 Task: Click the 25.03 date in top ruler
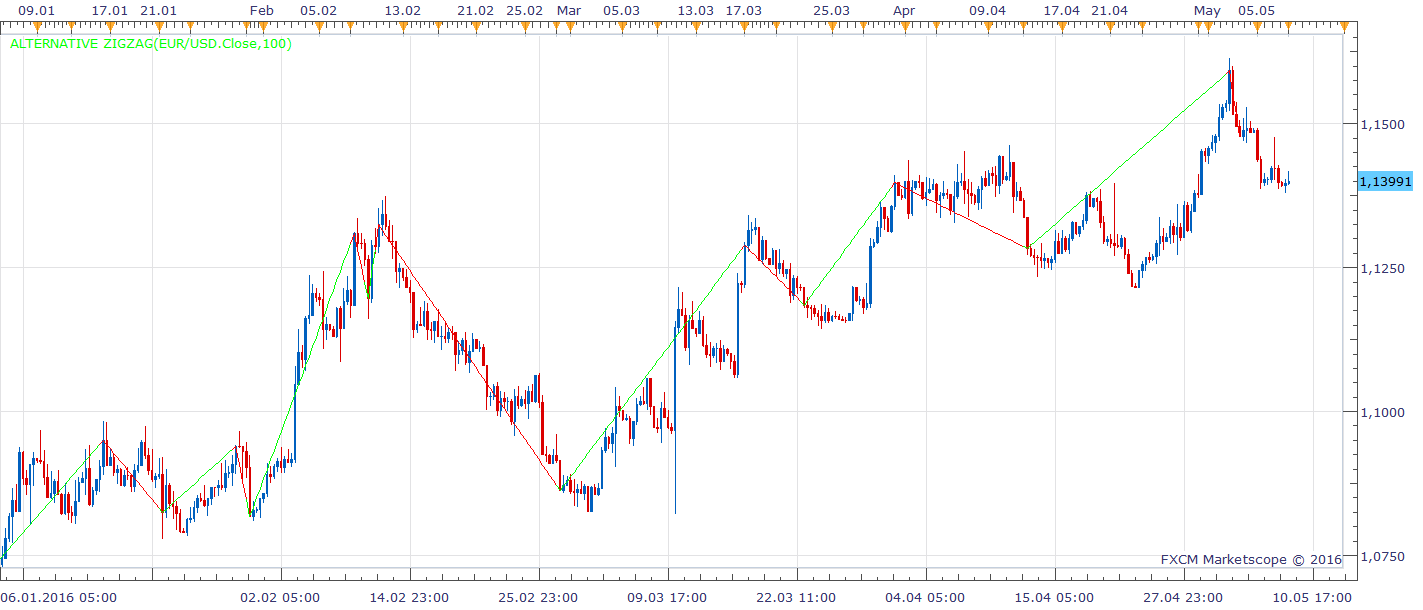(x=831, y=9)
